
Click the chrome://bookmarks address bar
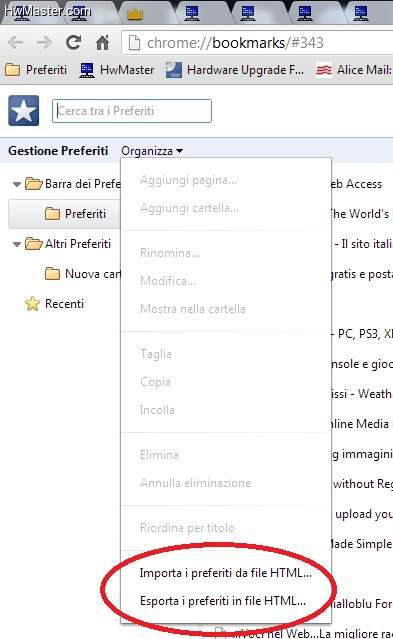tap(257, 42)
